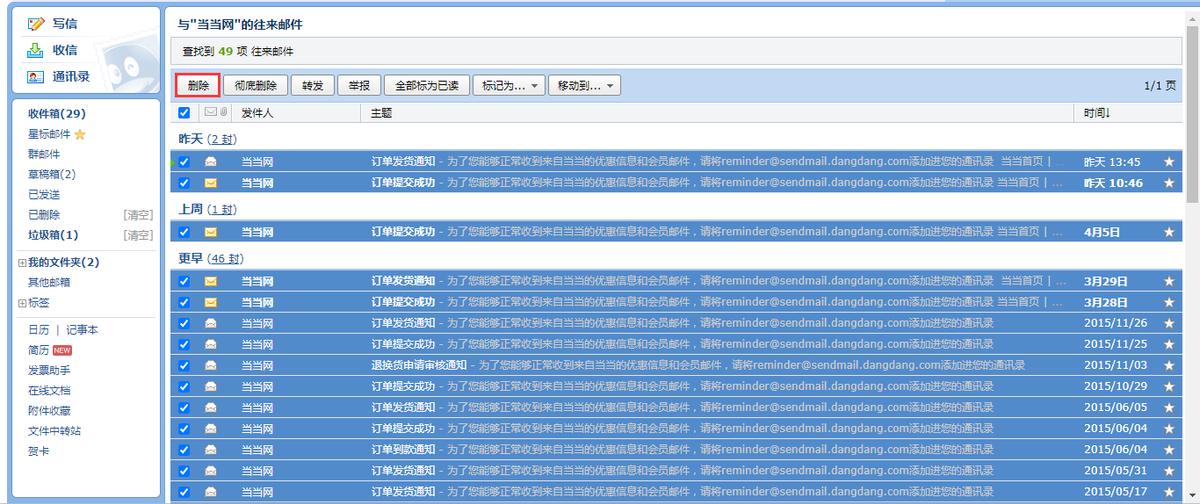The image size is (1200, 504).
Task: Star the email dated 2015/10/29
Action: [x=1169, y=386]
